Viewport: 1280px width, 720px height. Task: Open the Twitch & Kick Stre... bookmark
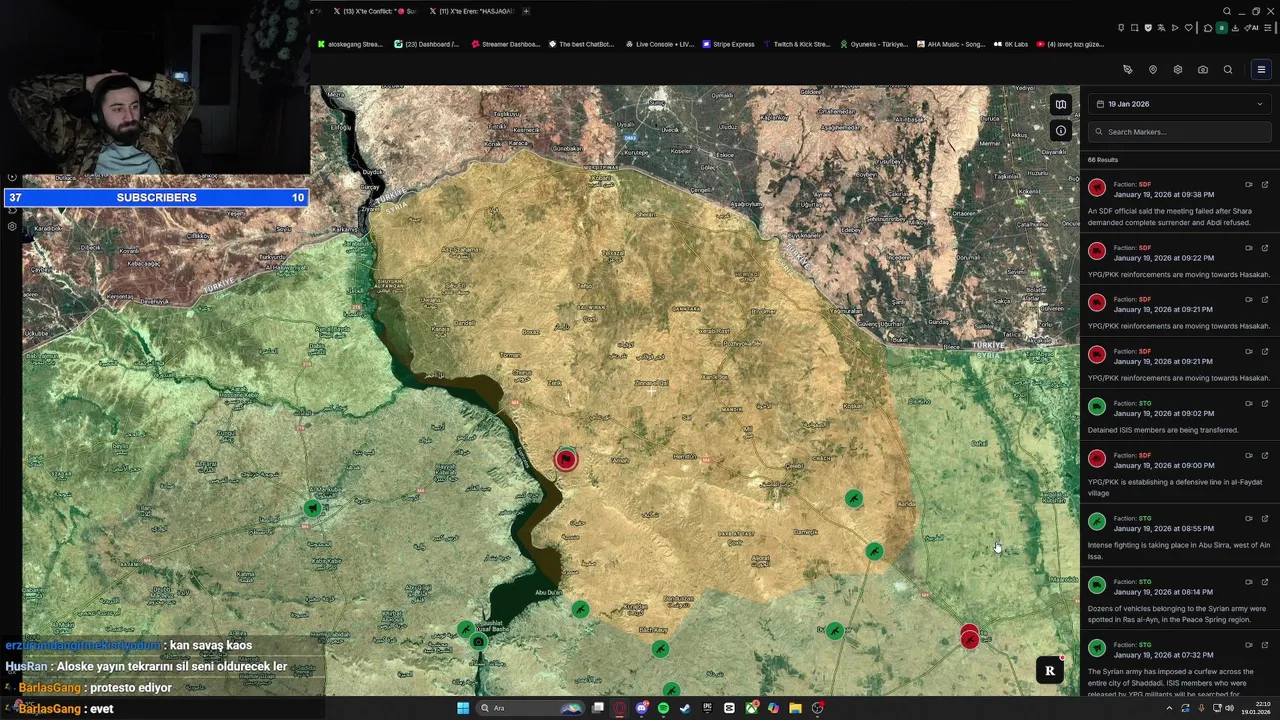click(x=797, y=44)
